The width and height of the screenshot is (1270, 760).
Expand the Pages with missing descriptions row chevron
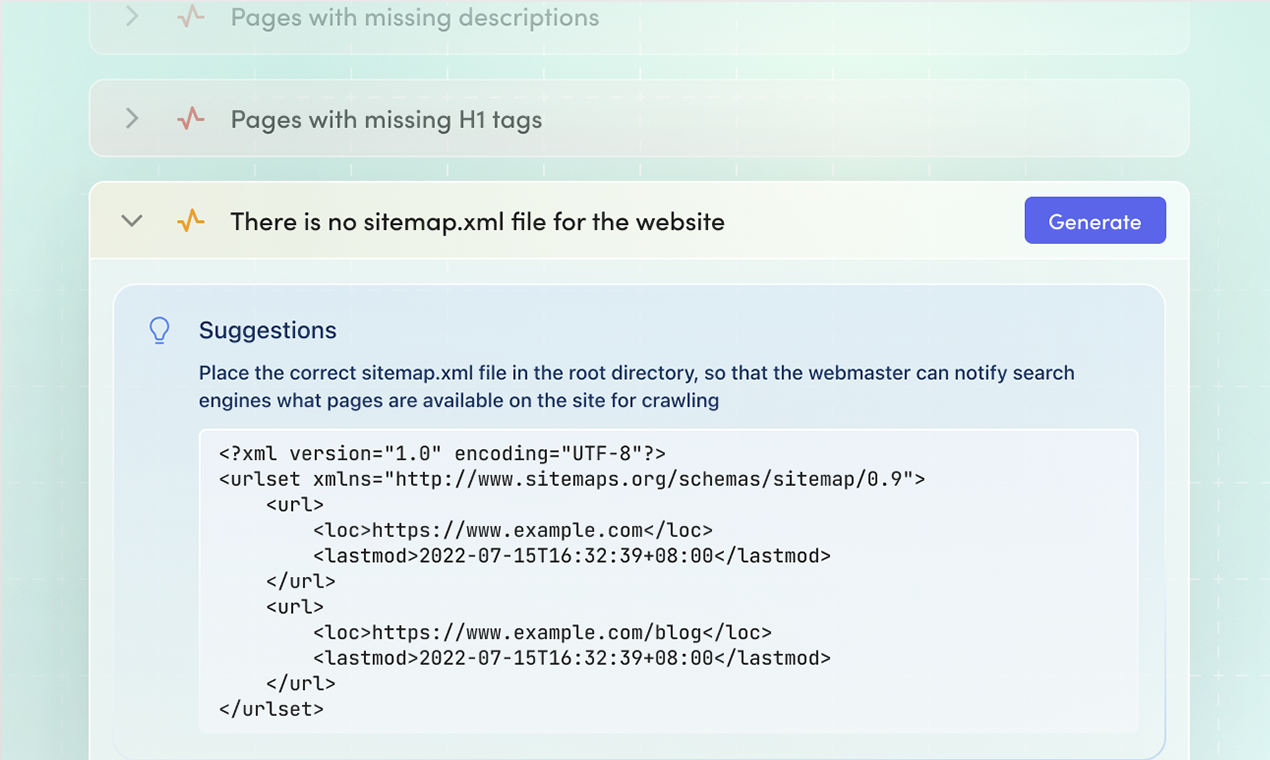pos(132,17)
